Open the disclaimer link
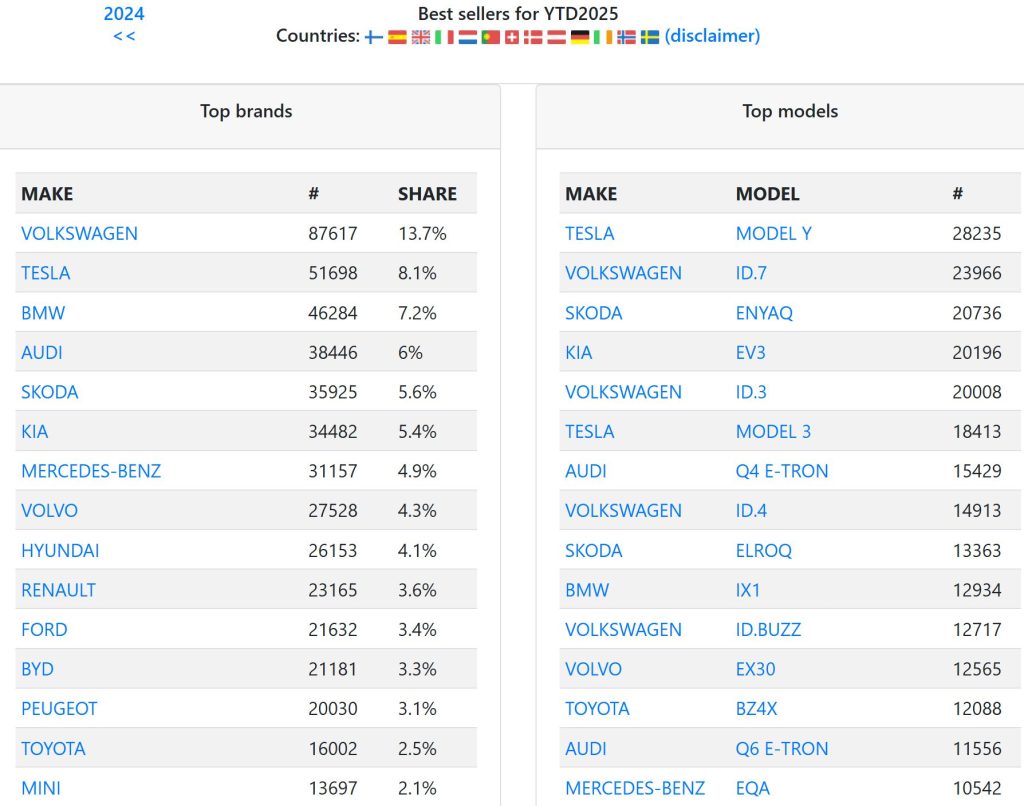1024x806 pixels. point(712,36)
